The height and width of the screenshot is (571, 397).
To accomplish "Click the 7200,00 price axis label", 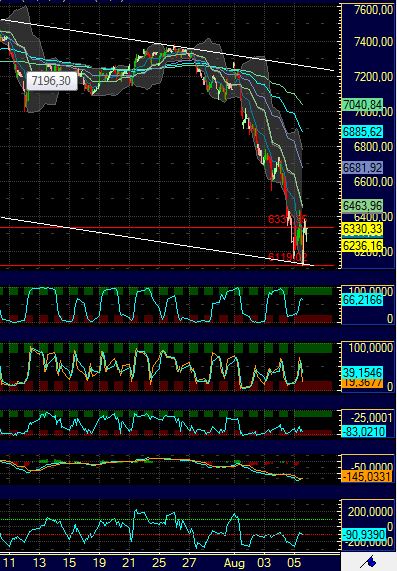I will point(373,76).
